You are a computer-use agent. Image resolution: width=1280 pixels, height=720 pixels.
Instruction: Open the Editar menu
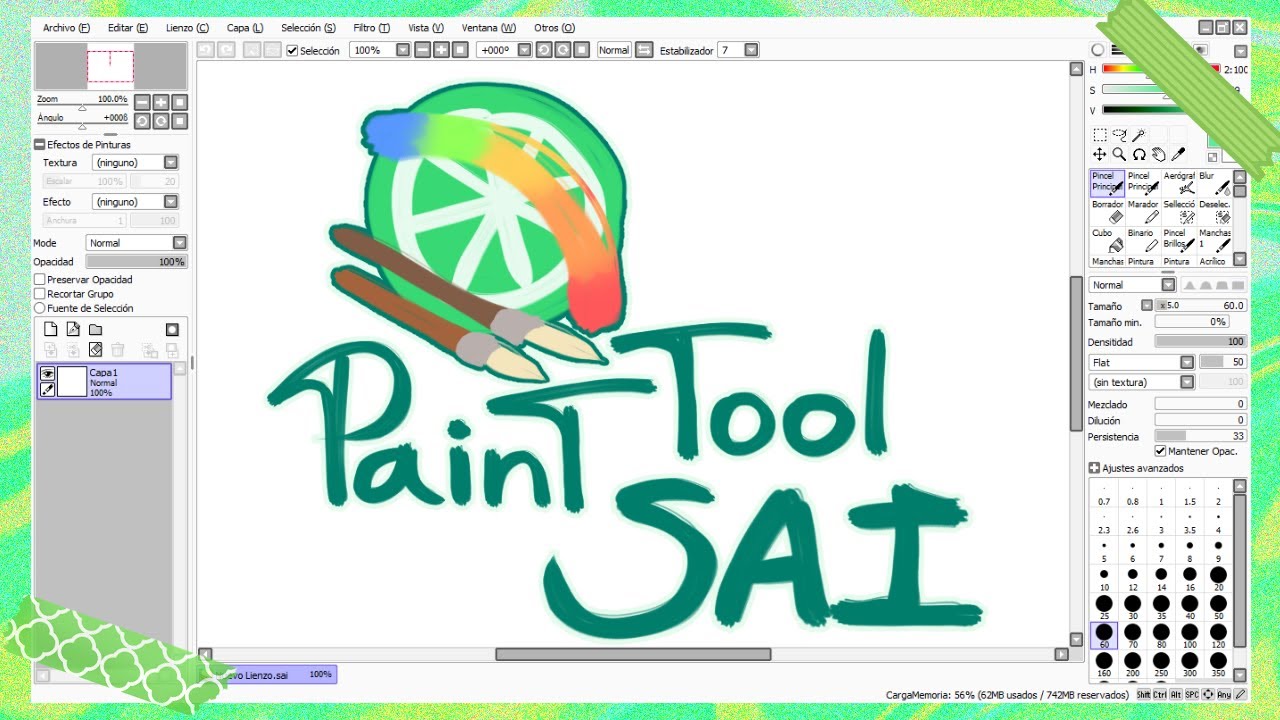pyautogui.click(x=128, y=28)
